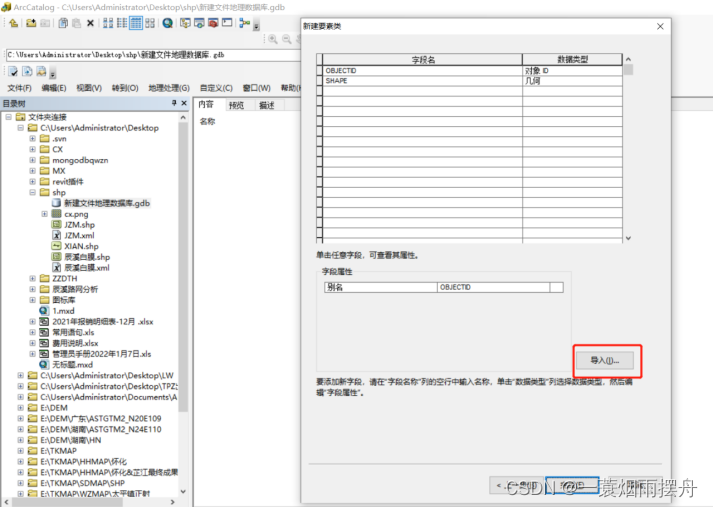This screenshot has height=507, width=713.
Task: Pin the 目录树 panel with pushpin
Action: [x=174, y=103]
